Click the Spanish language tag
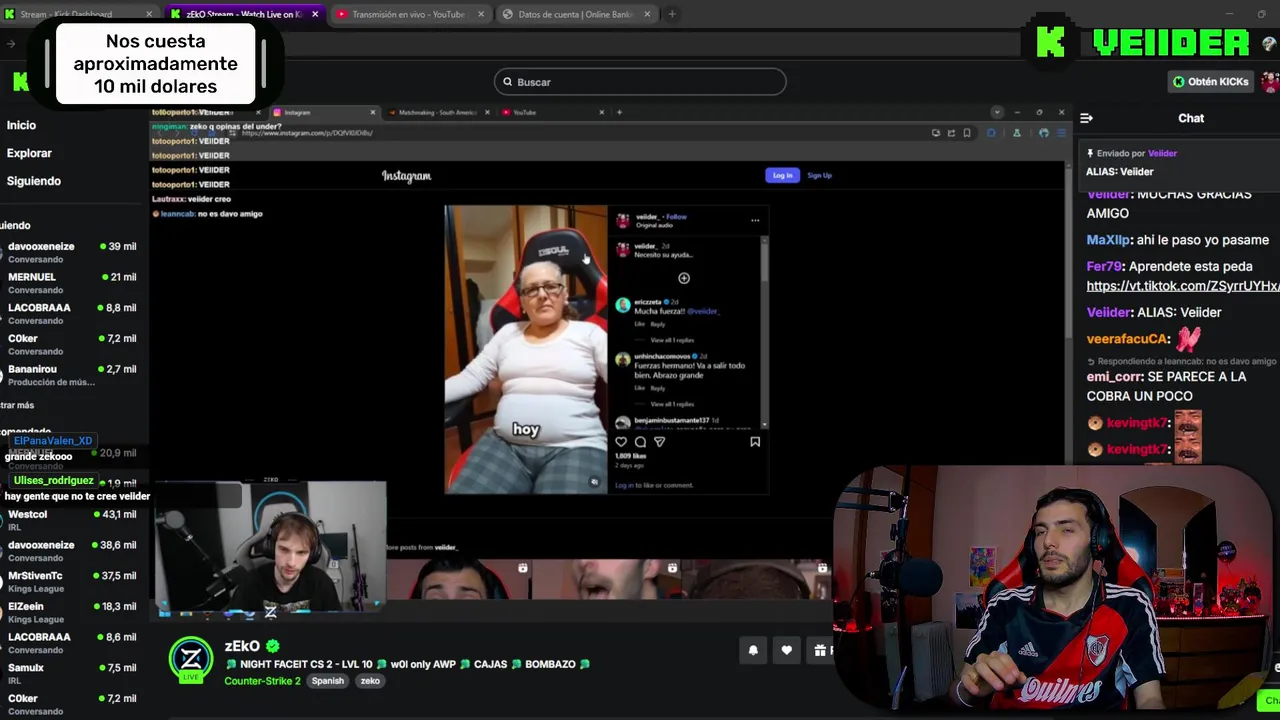Image resolution: width=1280 pixels, height=720 pixels. (x=327, y=681)
